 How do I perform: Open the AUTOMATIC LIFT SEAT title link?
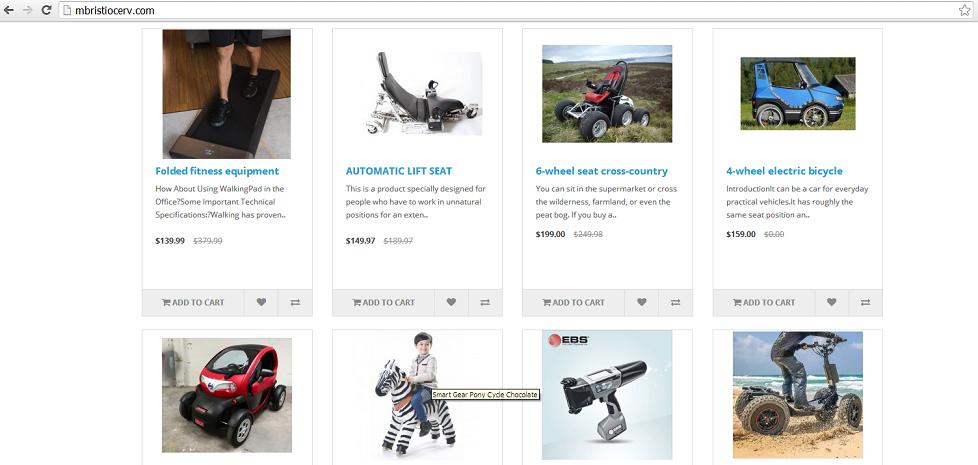(399, 171)
